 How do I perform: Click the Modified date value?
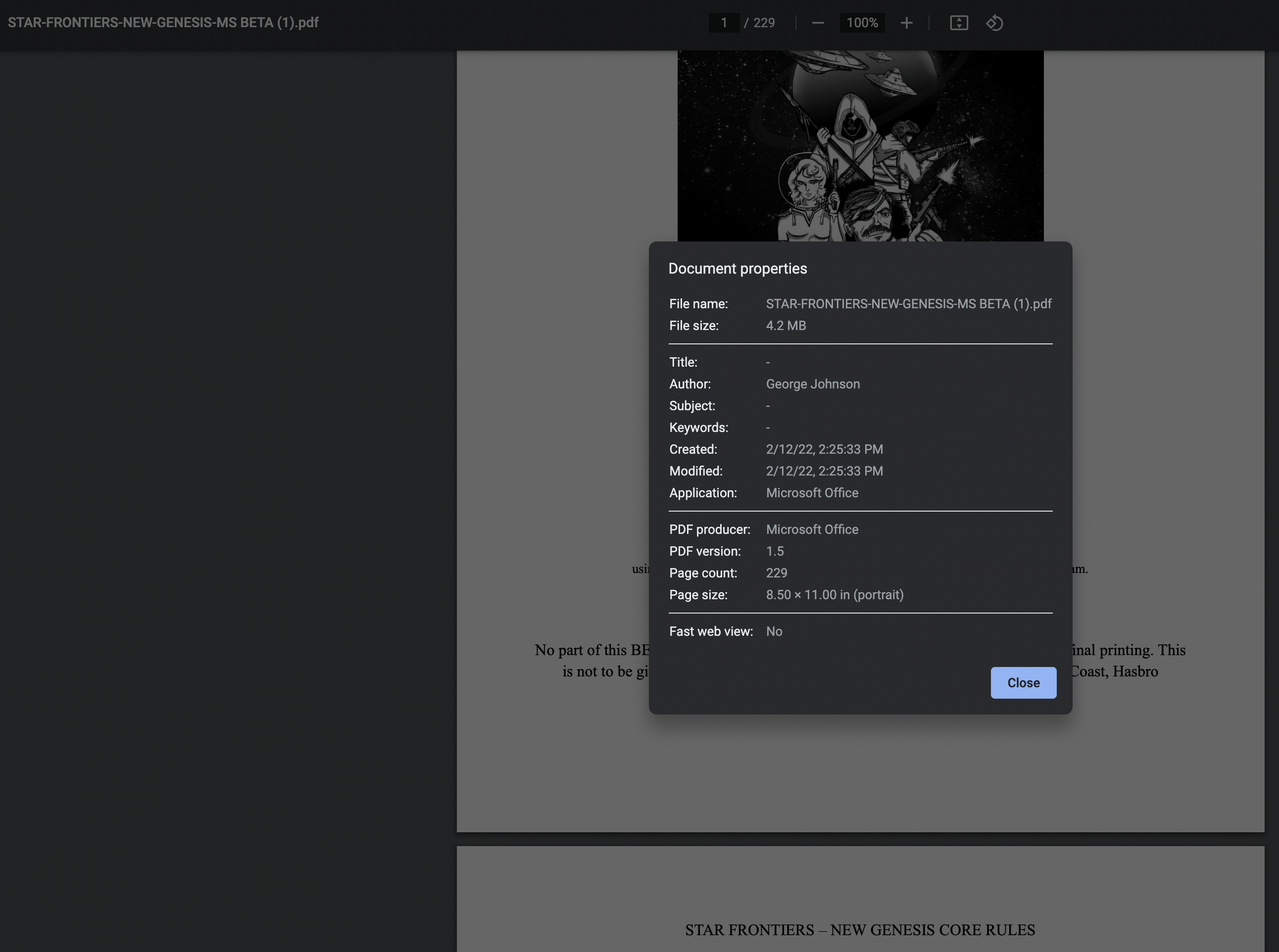pos(824,471)
